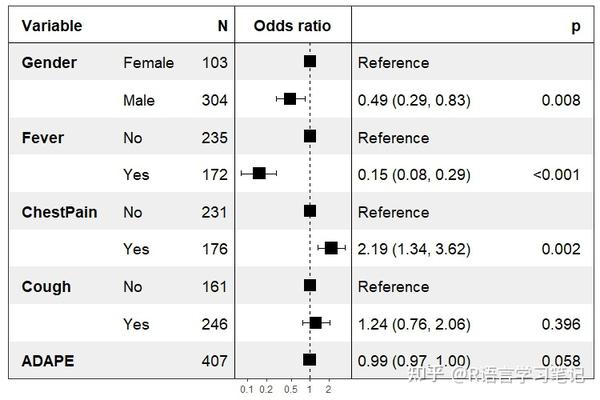Click the Male row odds ratio square marker
The image size is (600, 400).
point(290,99)
